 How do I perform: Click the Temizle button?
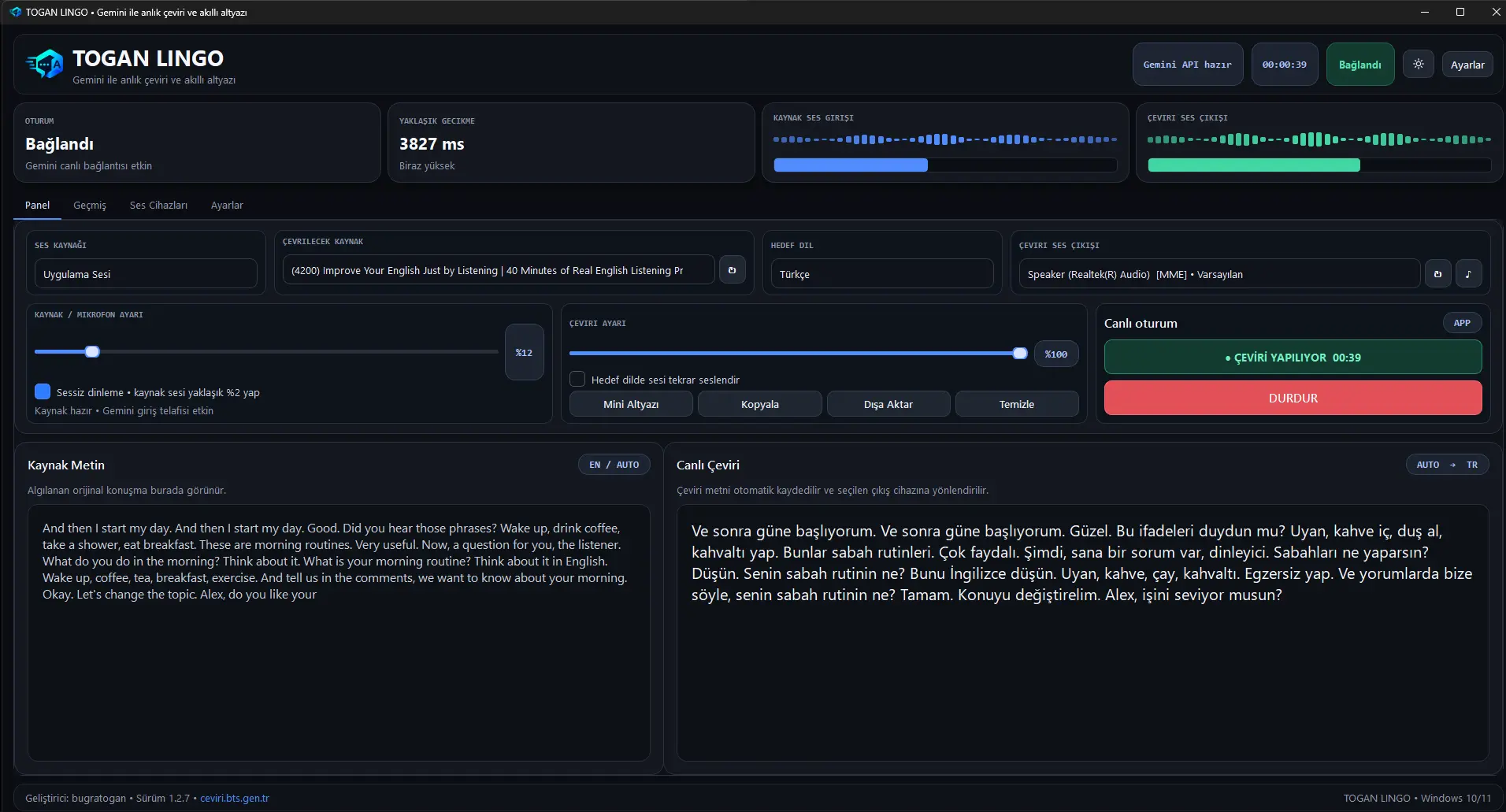tap(1017, 404)
